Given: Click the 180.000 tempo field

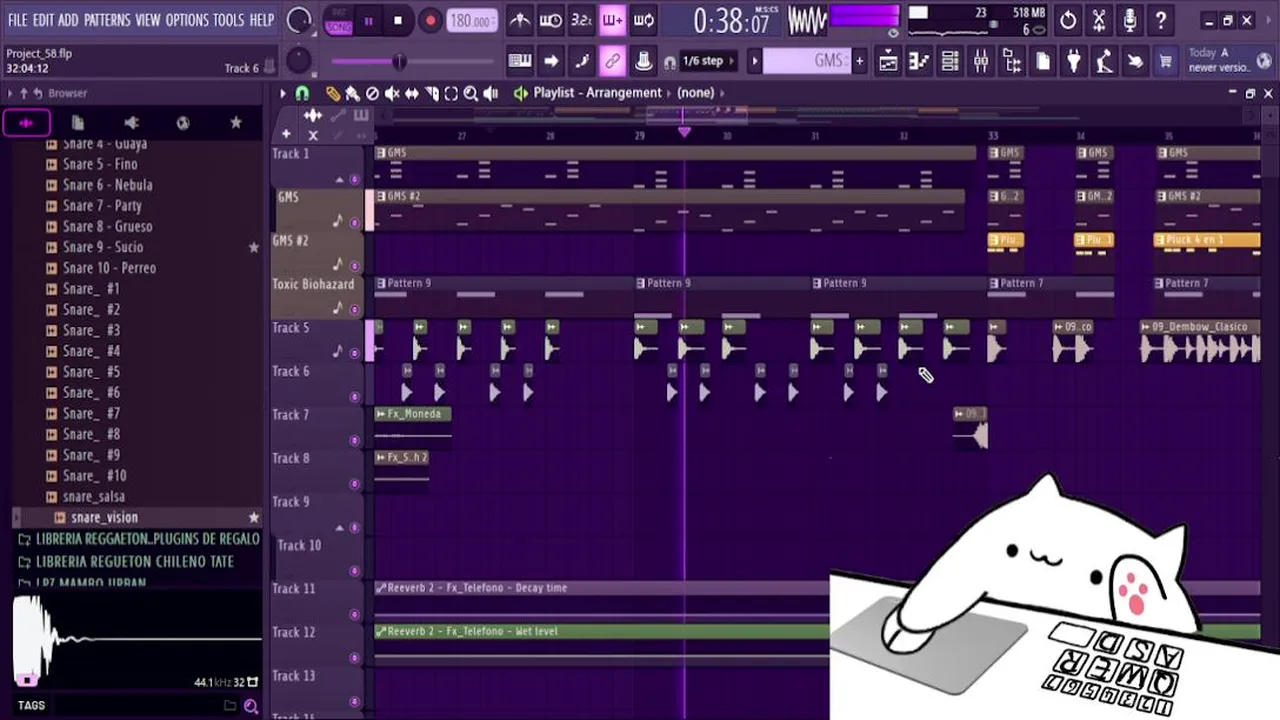Looking at the screenshot, I should tap(470, 21).
